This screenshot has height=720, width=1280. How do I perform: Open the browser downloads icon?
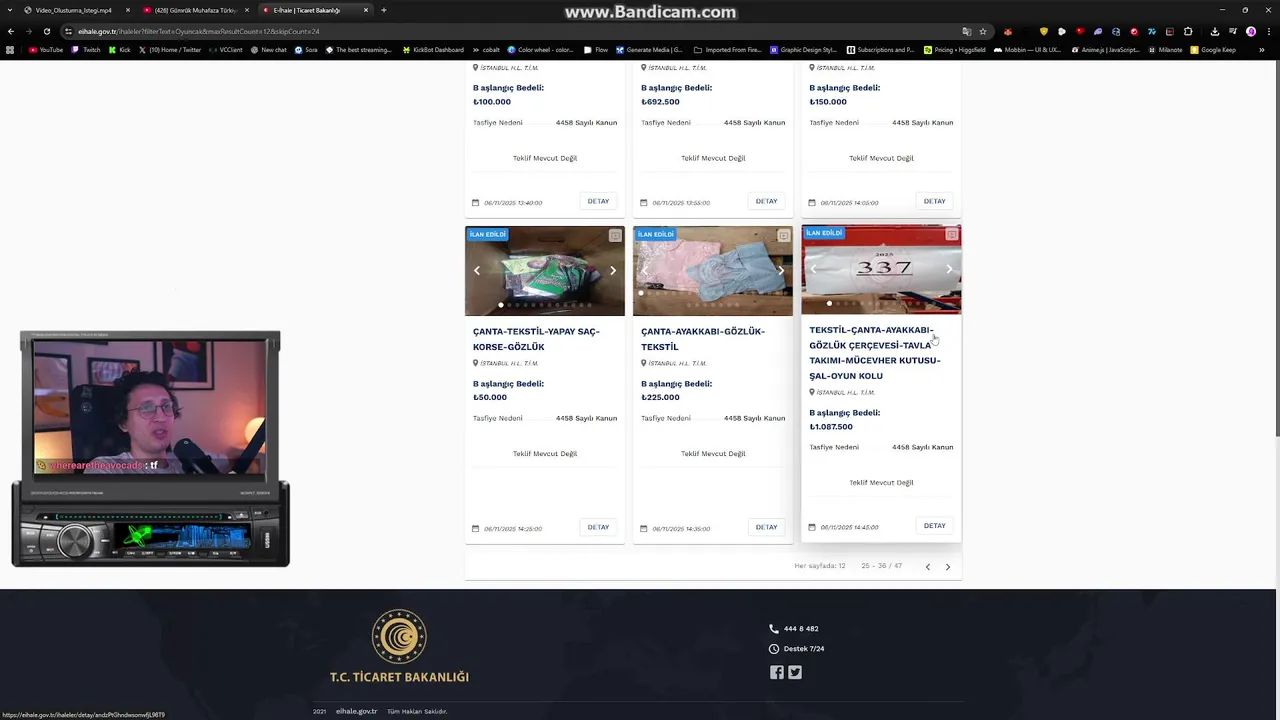pyautogui.click(x=1215, y=31)
